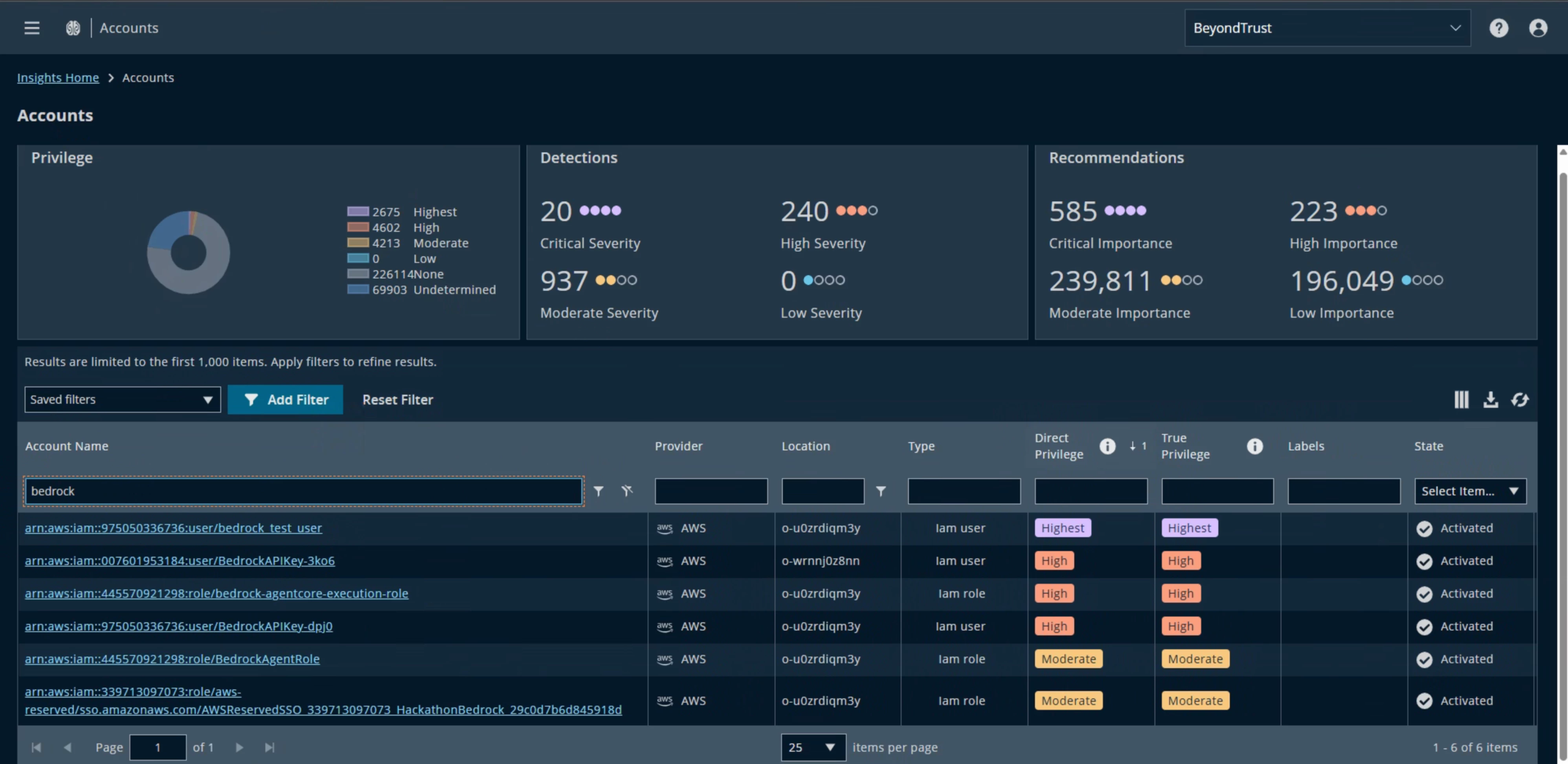
Task: Expand the Saved filters dropdown
Action: coord(122,400)
